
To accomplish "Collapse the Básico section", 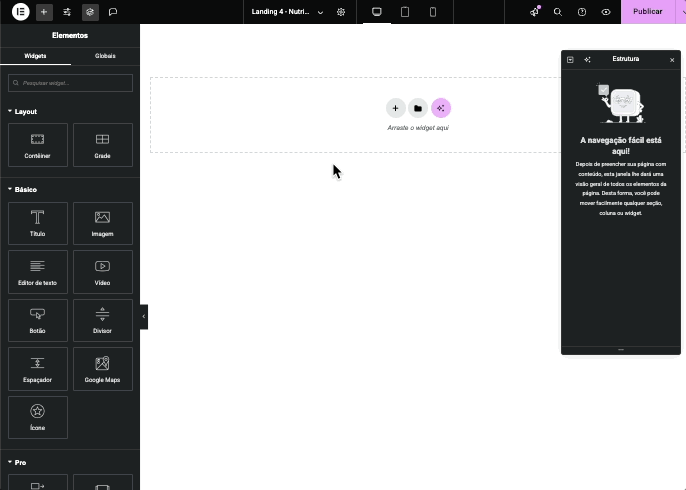I will [x=25, y=189].
